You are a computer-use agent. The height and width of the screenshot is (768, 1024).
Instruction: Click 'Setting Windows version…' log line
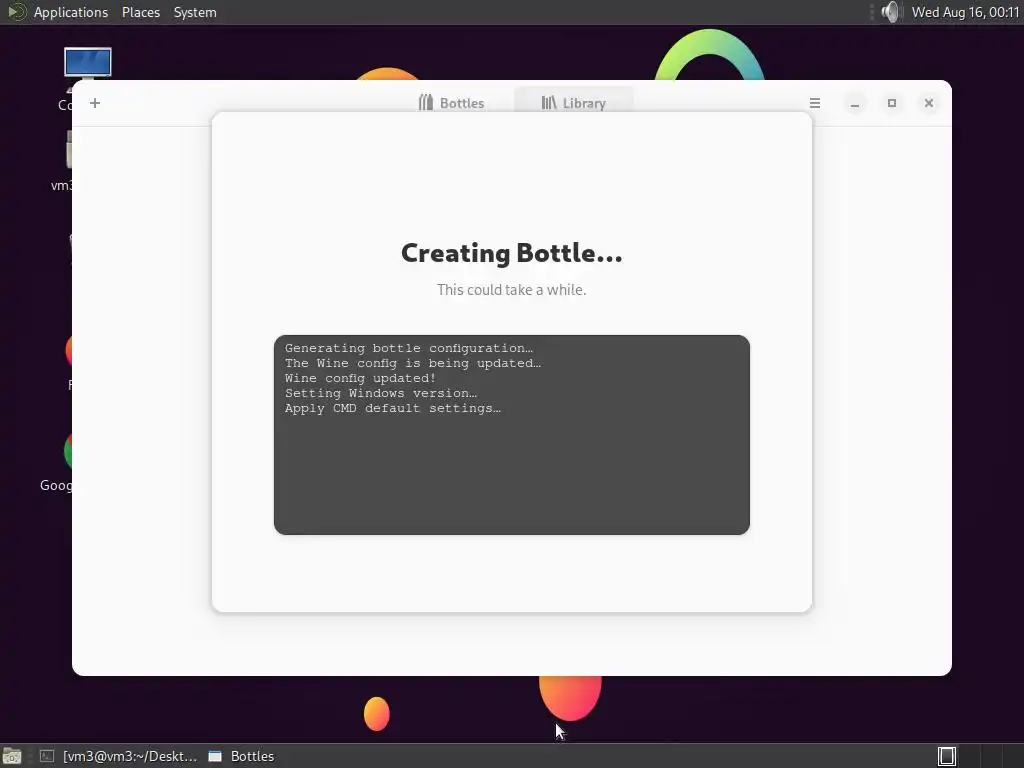(x=381, y=393)
